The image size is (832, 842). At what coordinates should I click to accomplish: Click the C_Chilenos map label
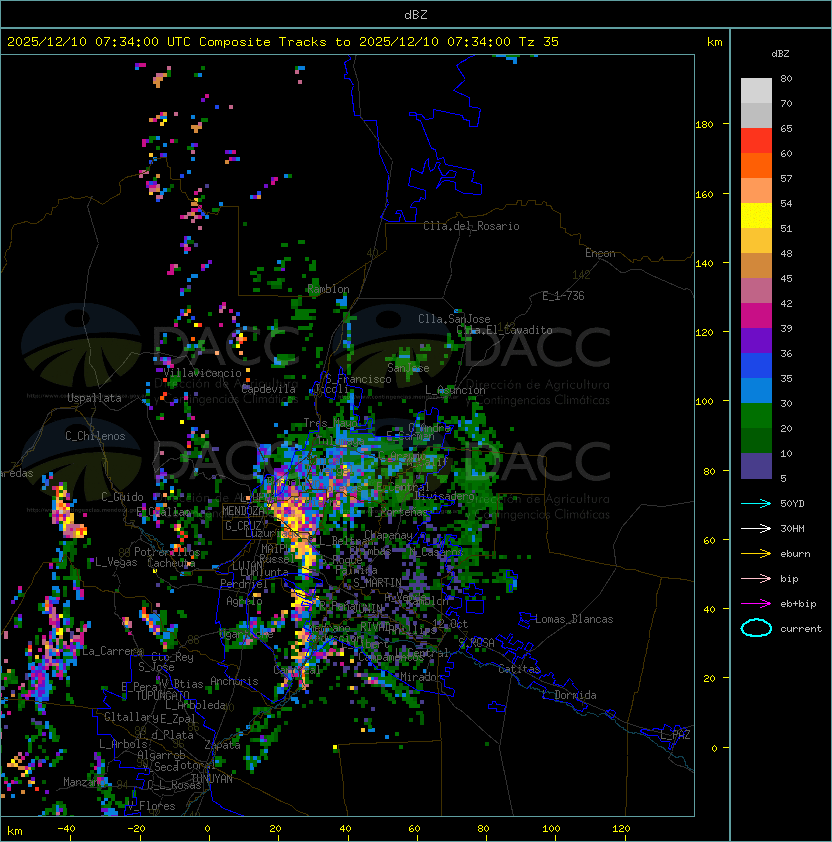point(95,436)
